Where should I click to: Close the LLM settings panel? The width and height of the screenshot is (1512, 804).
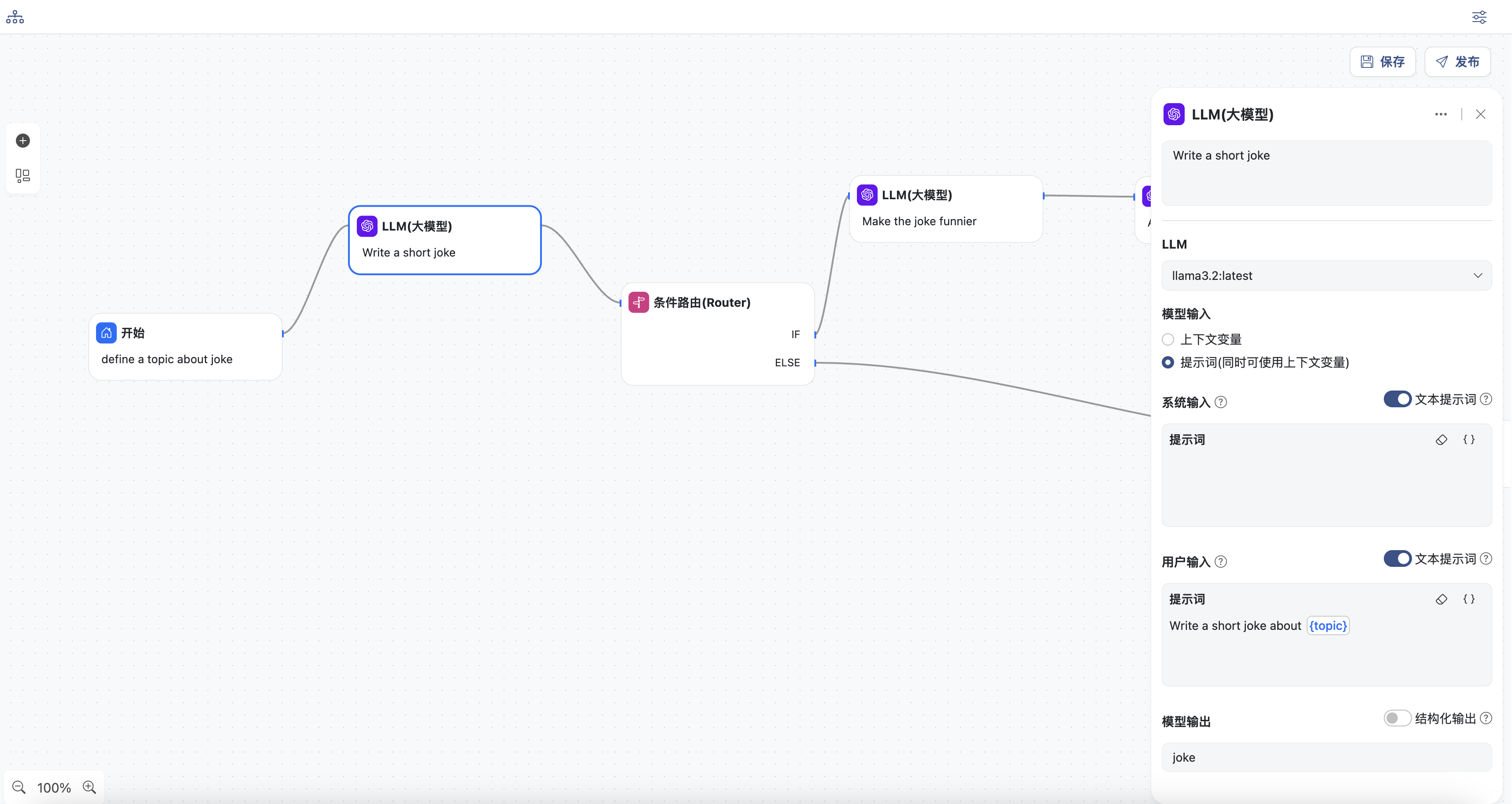pyautogui.click(x=1480, y=115)
